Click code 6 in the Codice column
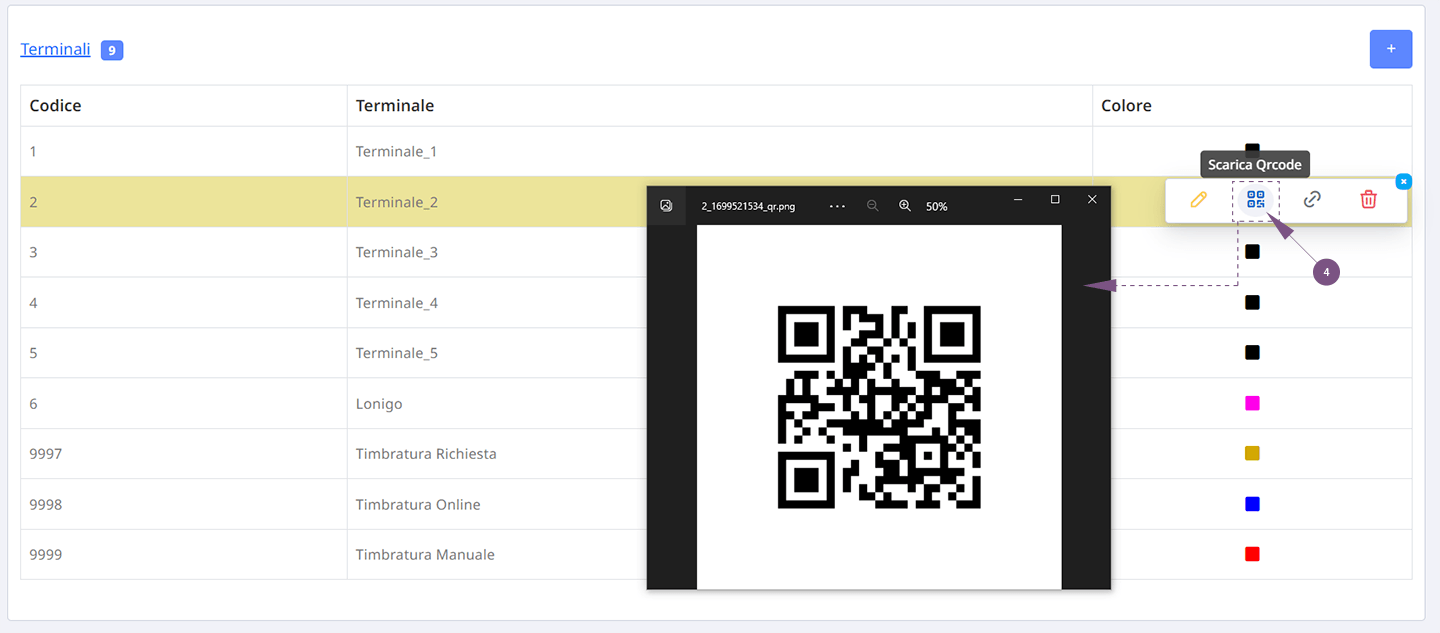This screenshot has height=633, width=1440. coord(34,404)
